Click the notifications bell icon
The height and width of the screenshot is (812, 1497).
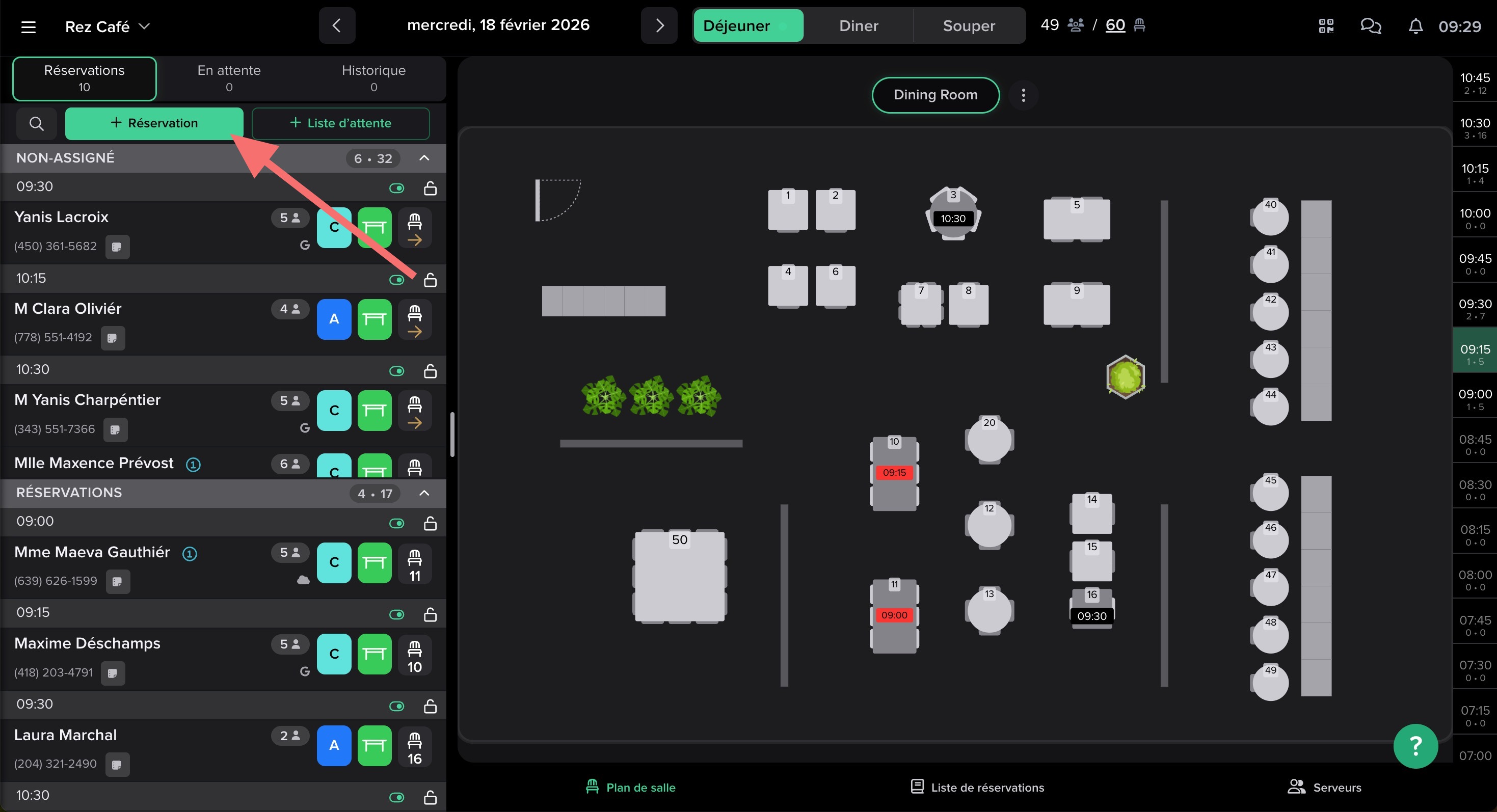coord(1415,26)
